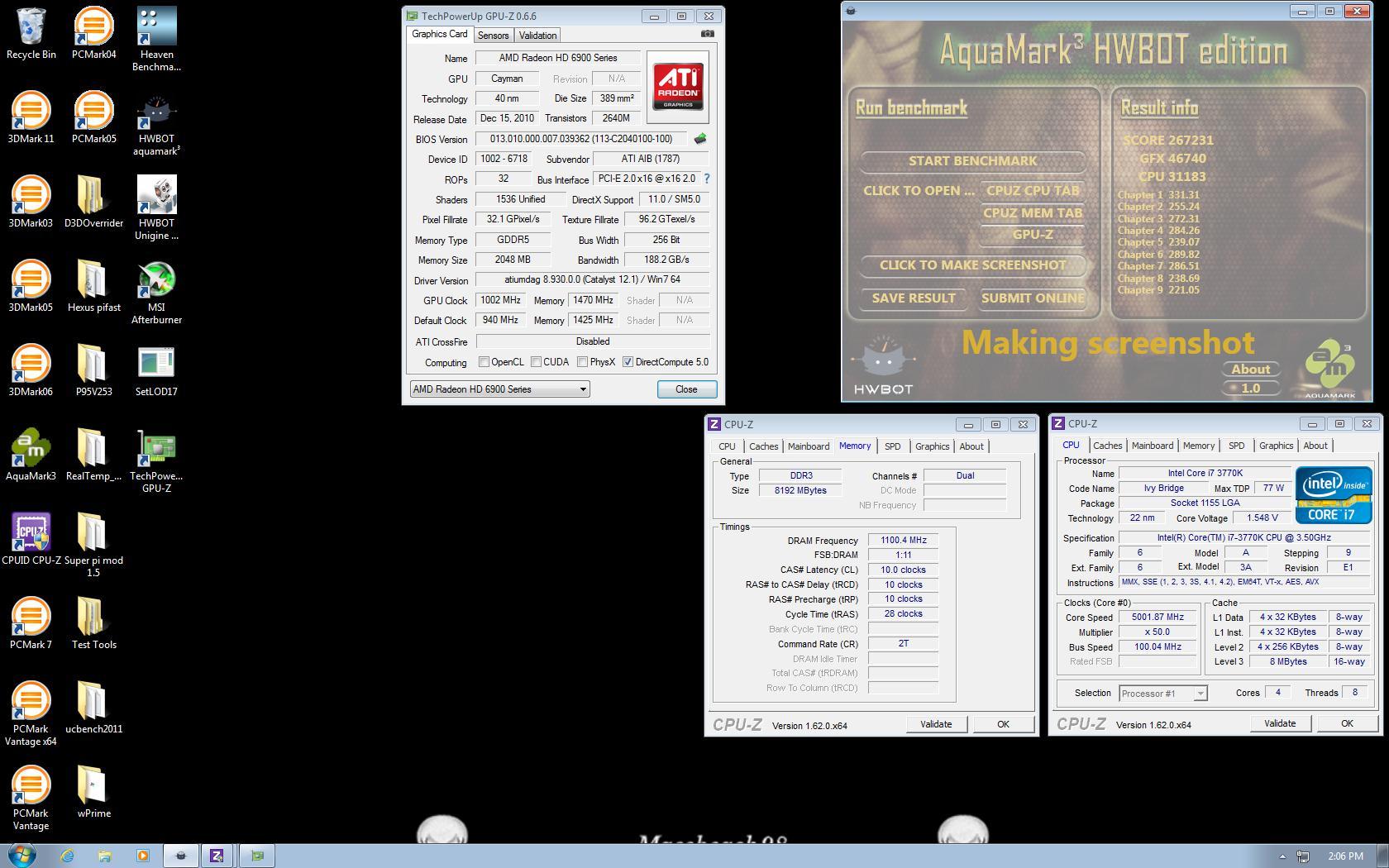
Task: Open the PCMark04 desktop shortcut
Action: [93, 34]
